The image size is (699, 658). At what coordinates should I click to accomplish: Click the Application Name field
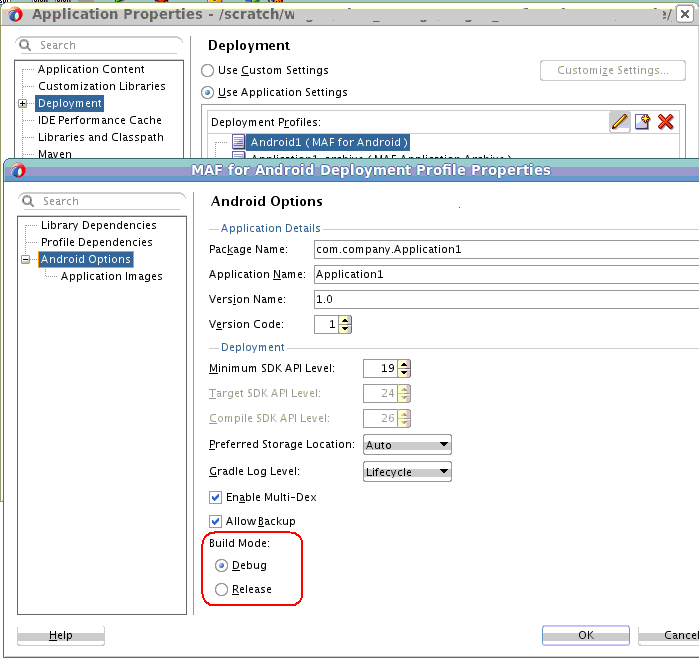(x=506, y=274)
